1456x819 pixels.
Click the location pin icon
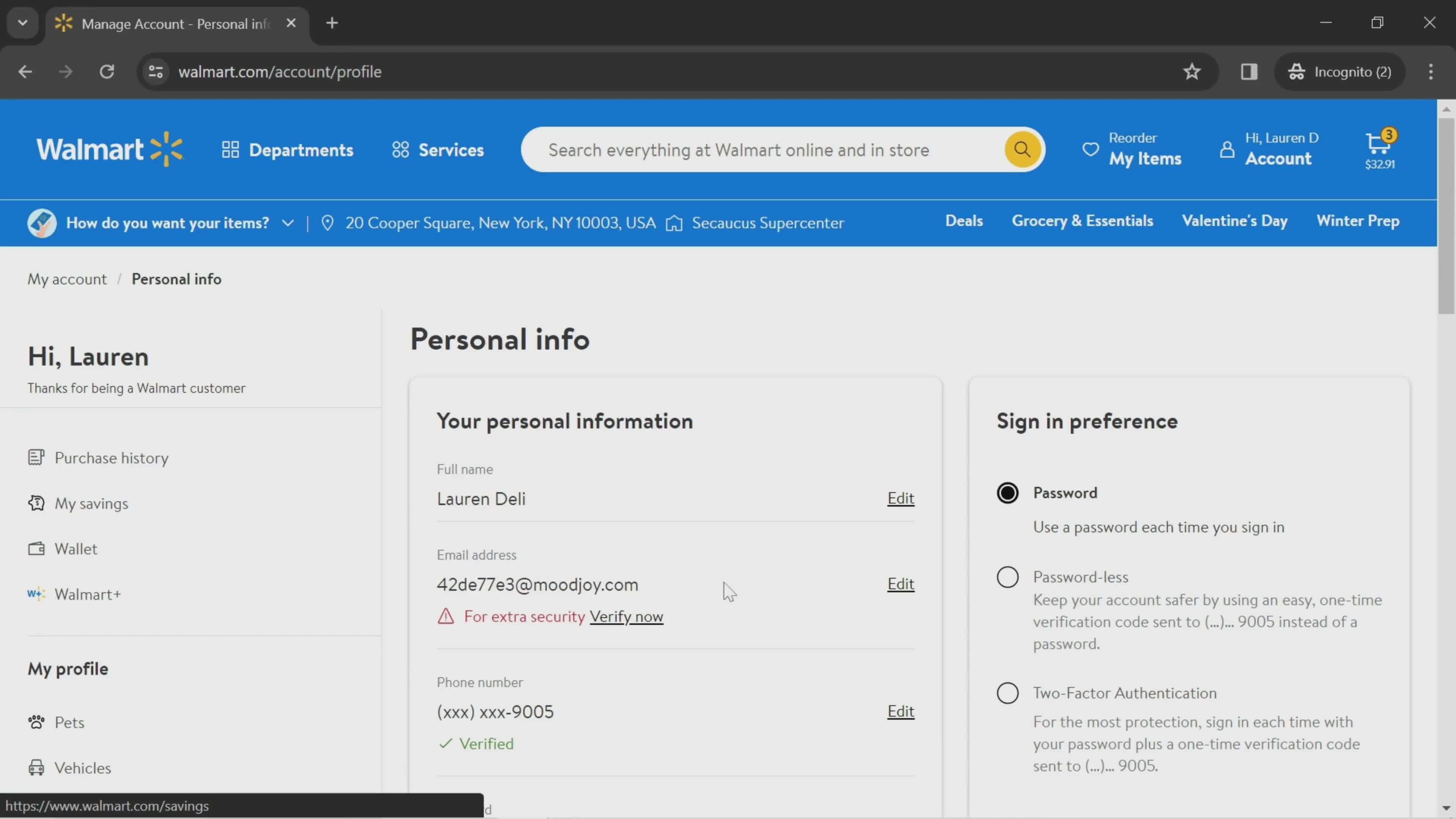pos(327,223)
